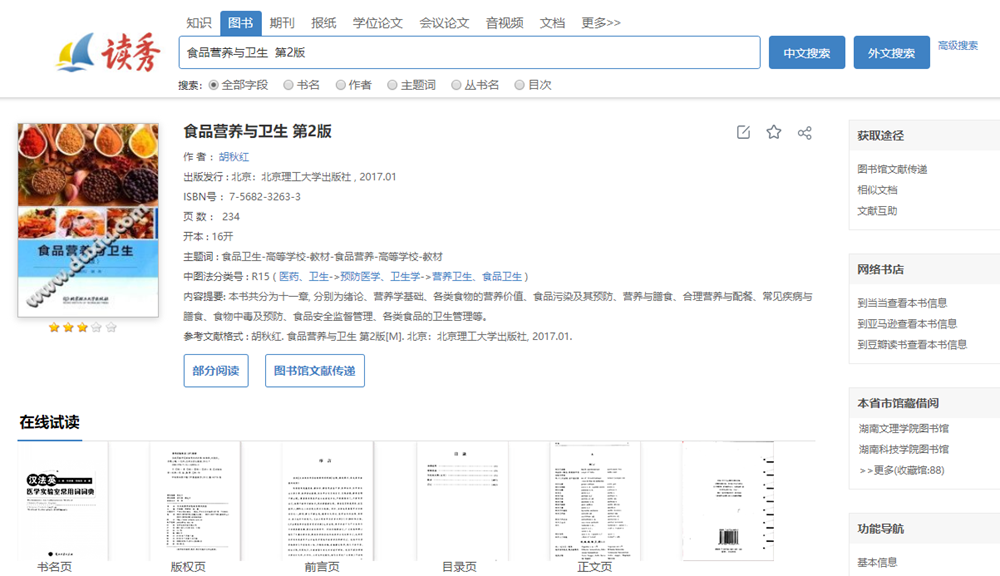This screenshot has width=1000, height=576.
Task: Open author link 胡秋红
Action: point(234,157)
